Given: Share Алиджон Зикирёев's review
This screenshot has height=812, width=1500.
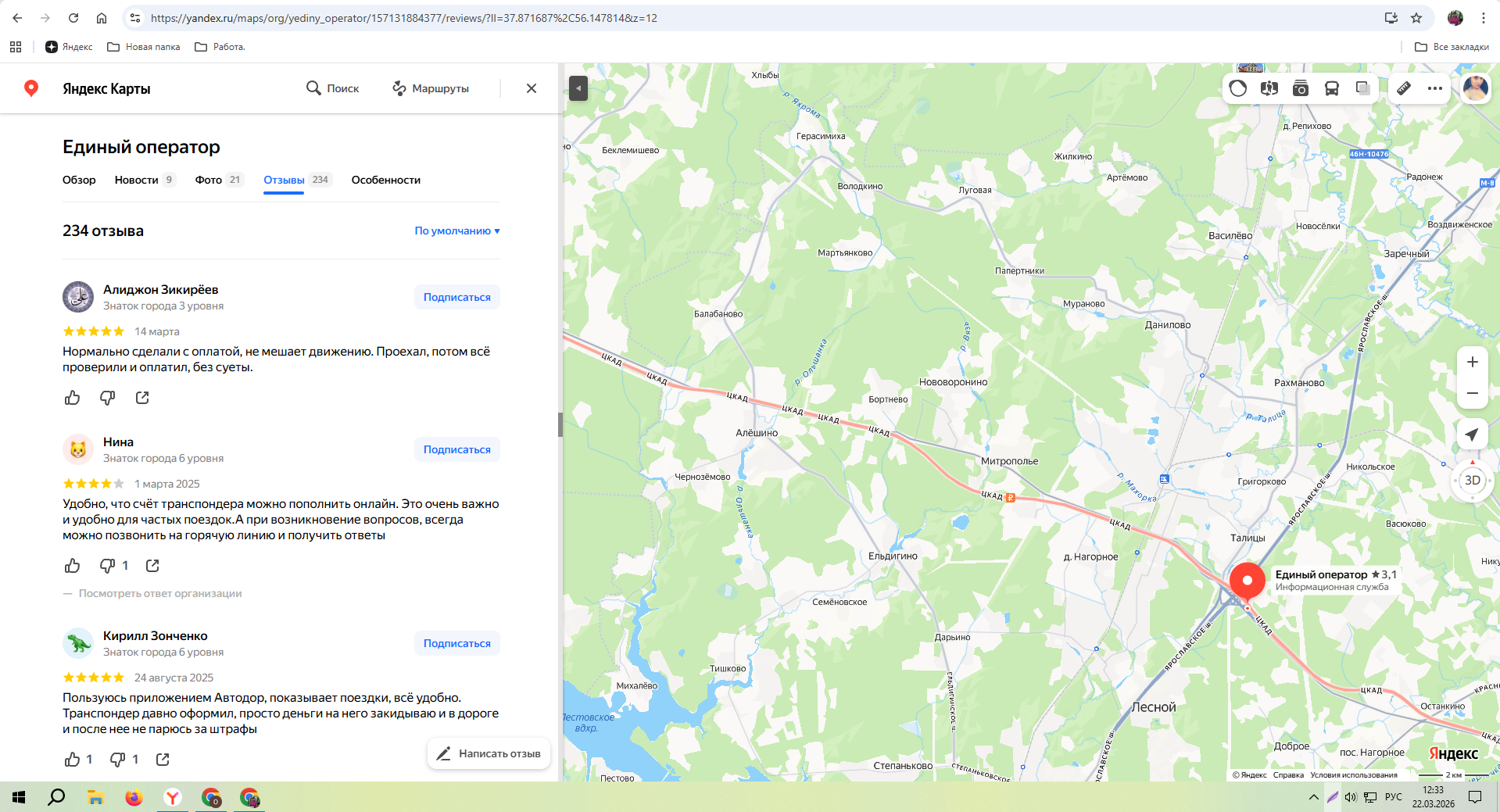Looking at the screenshot, I should (x=142, y=398).
